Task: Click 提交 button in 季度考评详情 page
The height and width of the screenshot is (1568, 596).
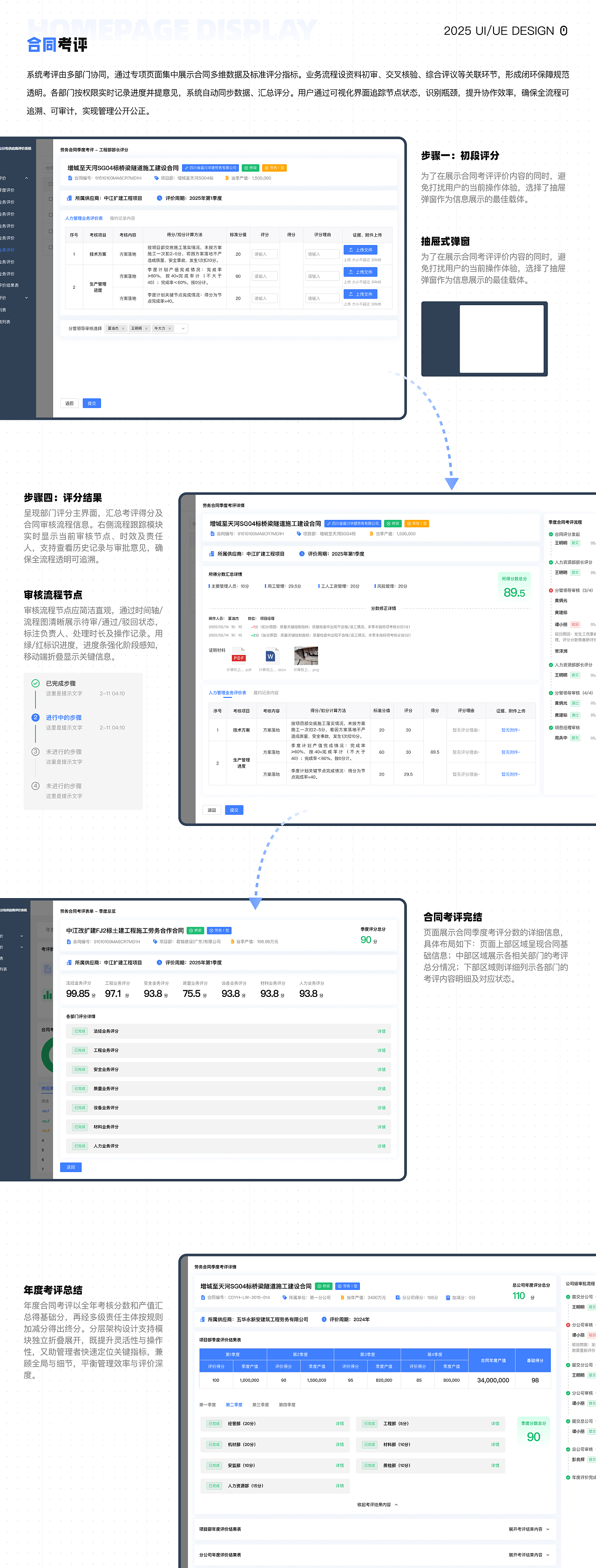Action: (234, 811)
